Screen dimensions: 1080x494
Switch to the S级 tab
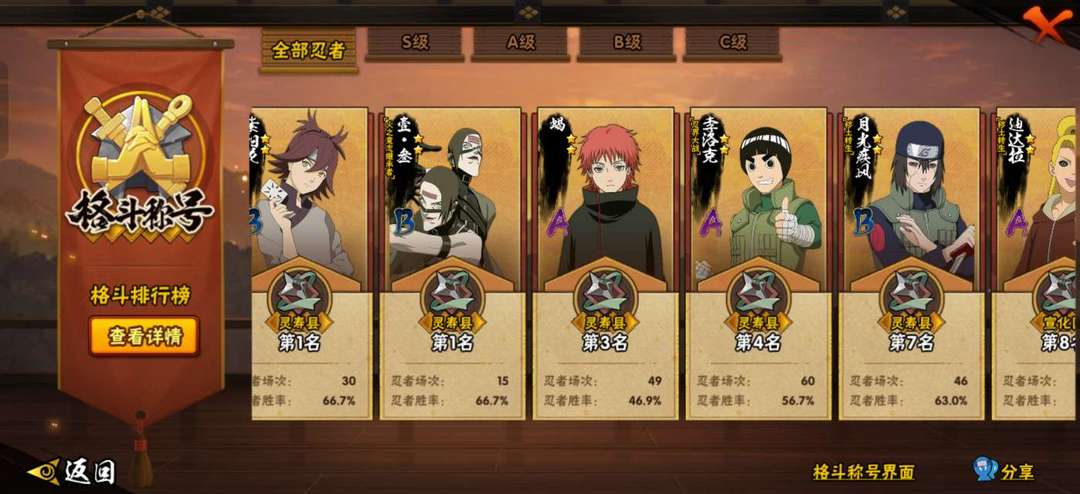(x=415, y=43)
